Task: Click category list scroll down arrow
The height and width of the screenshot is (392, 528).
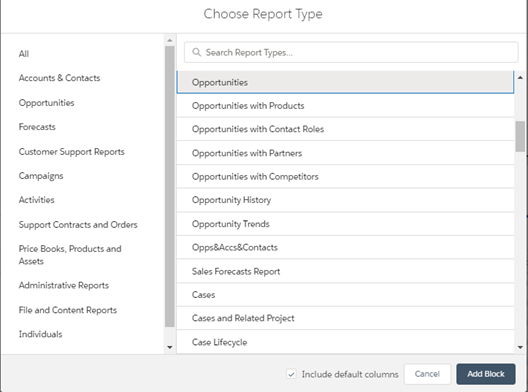Action: coord(170,347)
